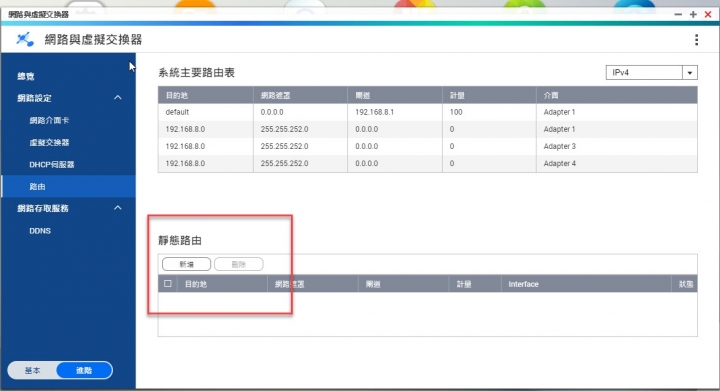
Task: Click the IPv4 combo box field
Action: coord(652,73)
